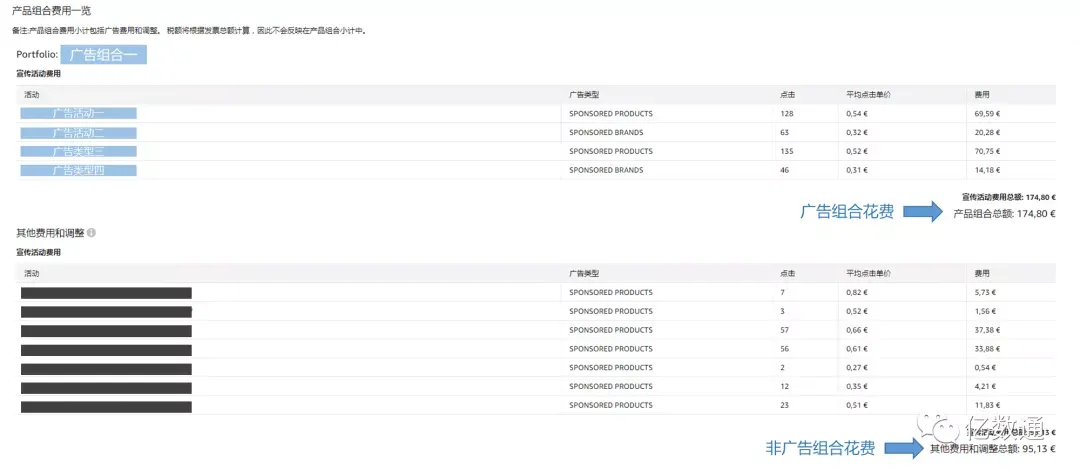This screenshot has height=476, width=1080.
Task: Click the blue arrow next to 广告组合花费
Action: [x=924, y=212]
